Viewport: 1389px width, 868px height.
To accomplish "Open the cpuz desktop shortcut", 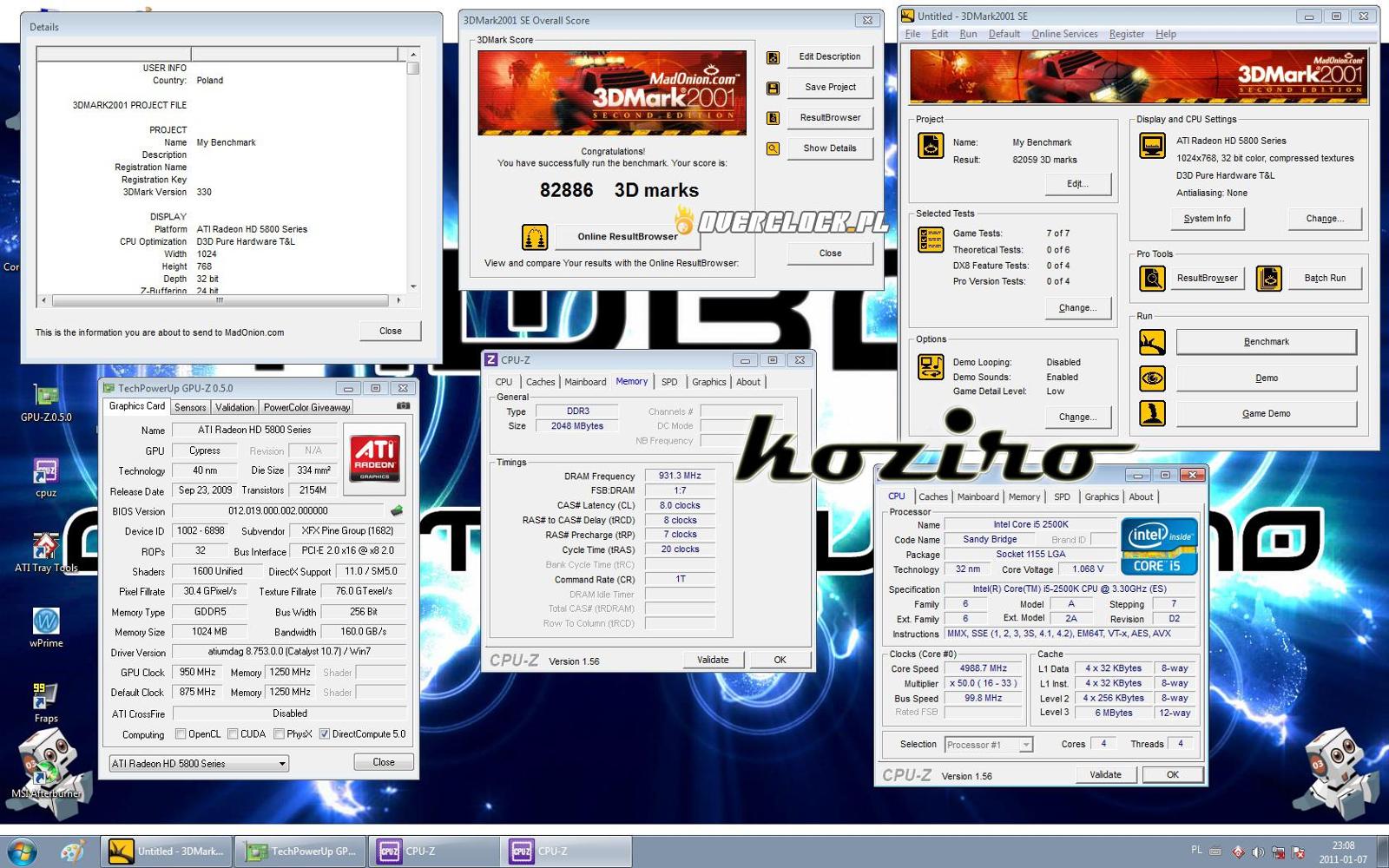I will tap(46, 478).
